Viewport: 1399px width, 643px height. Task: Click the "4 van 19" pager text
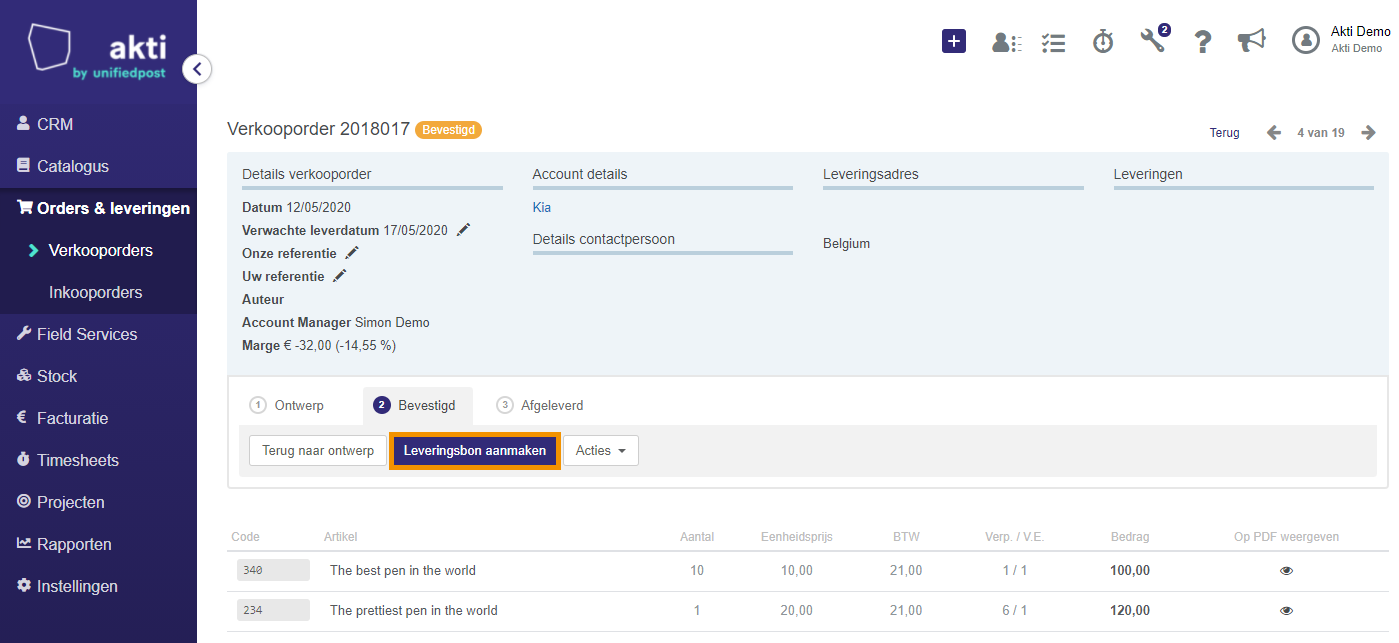click(x=1321, y=132)
